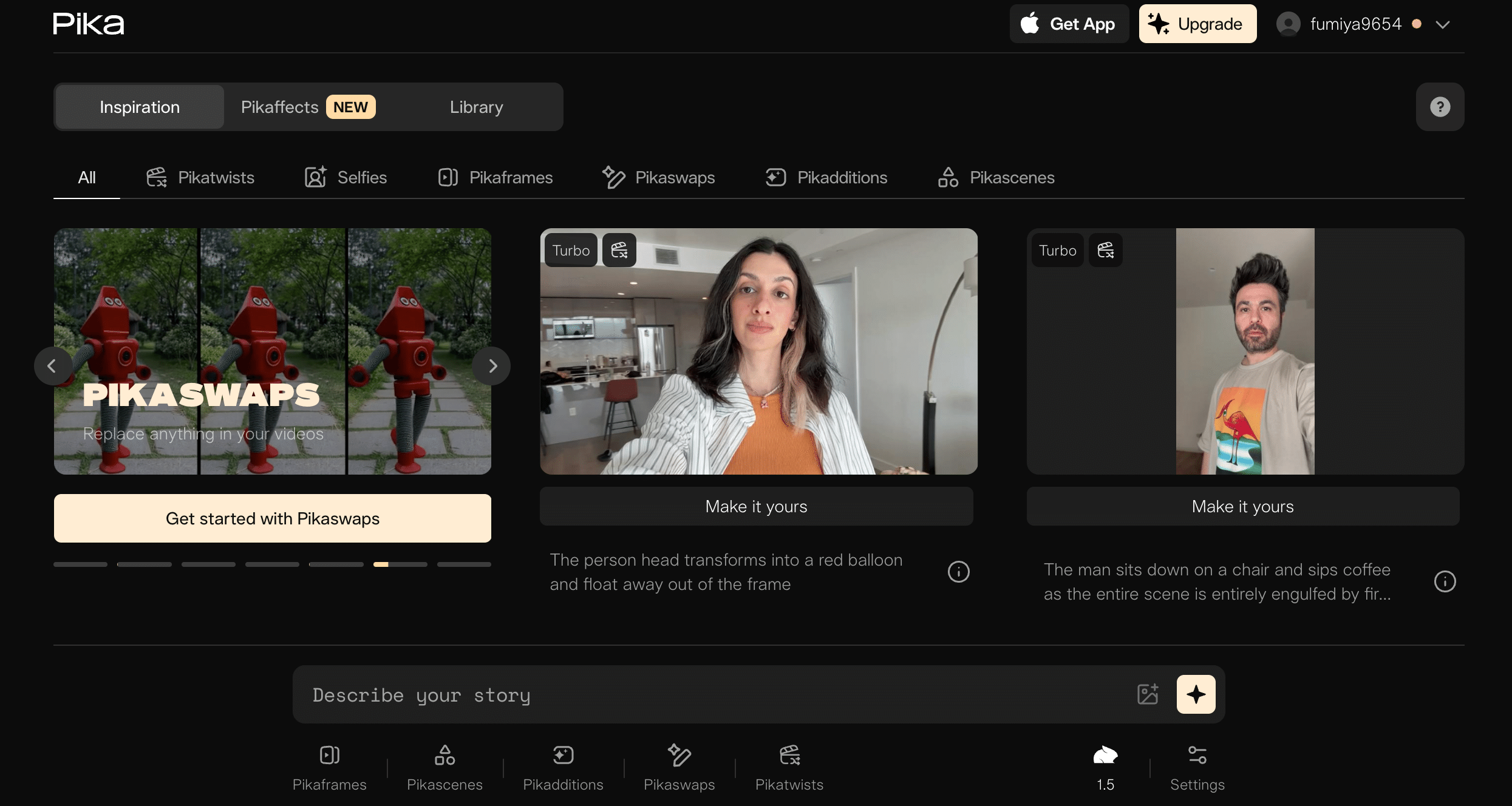Click Turbo badge on woman video
The width and height of the screenshot is (1512, 806).
click(571, 250)
